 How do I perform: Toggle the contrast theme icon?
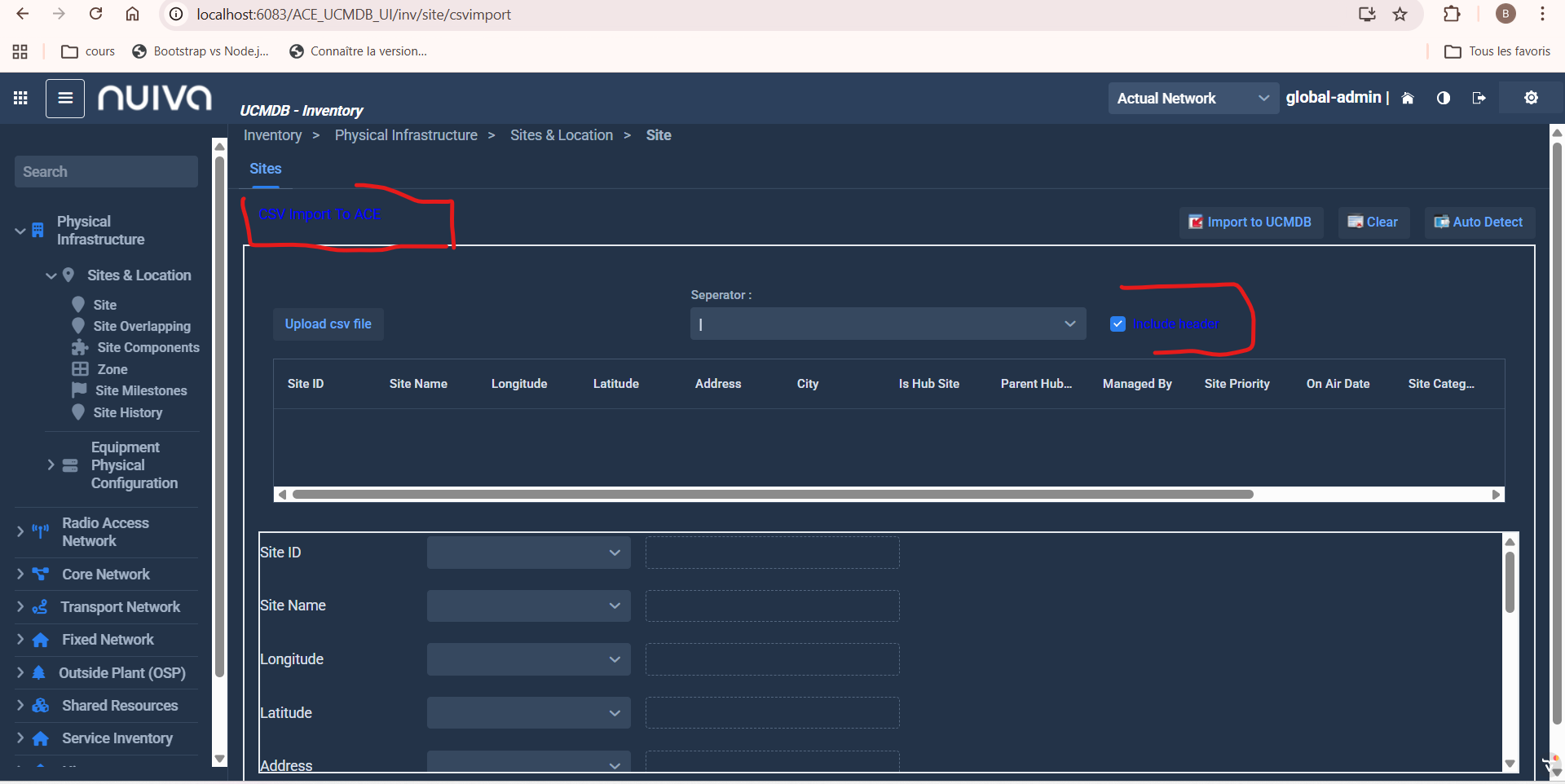tap(1444, 99)
